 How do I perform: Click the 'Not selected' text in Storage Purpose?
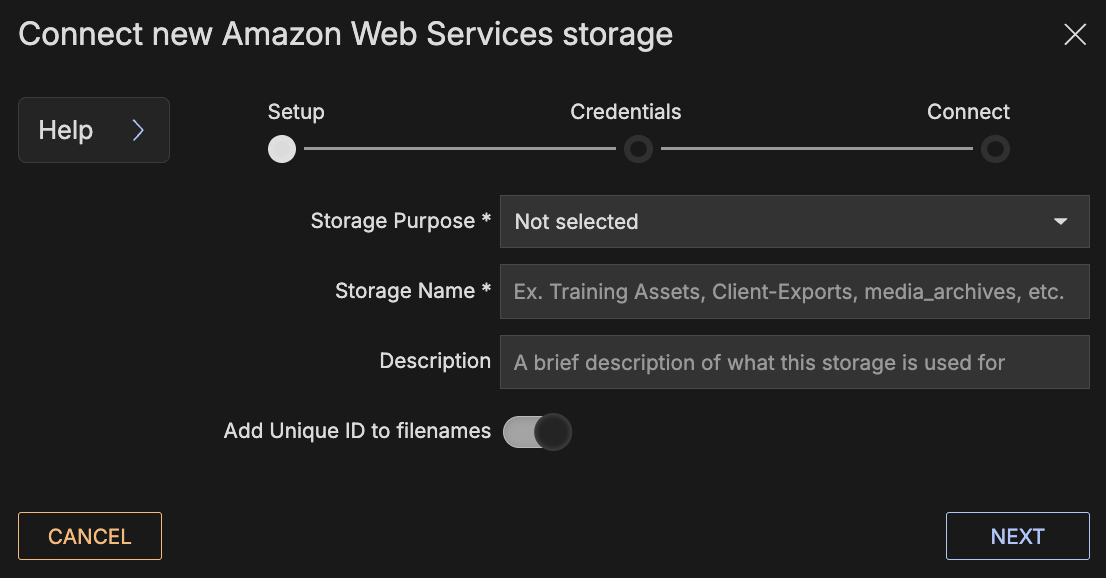click(x=576, y=222)
